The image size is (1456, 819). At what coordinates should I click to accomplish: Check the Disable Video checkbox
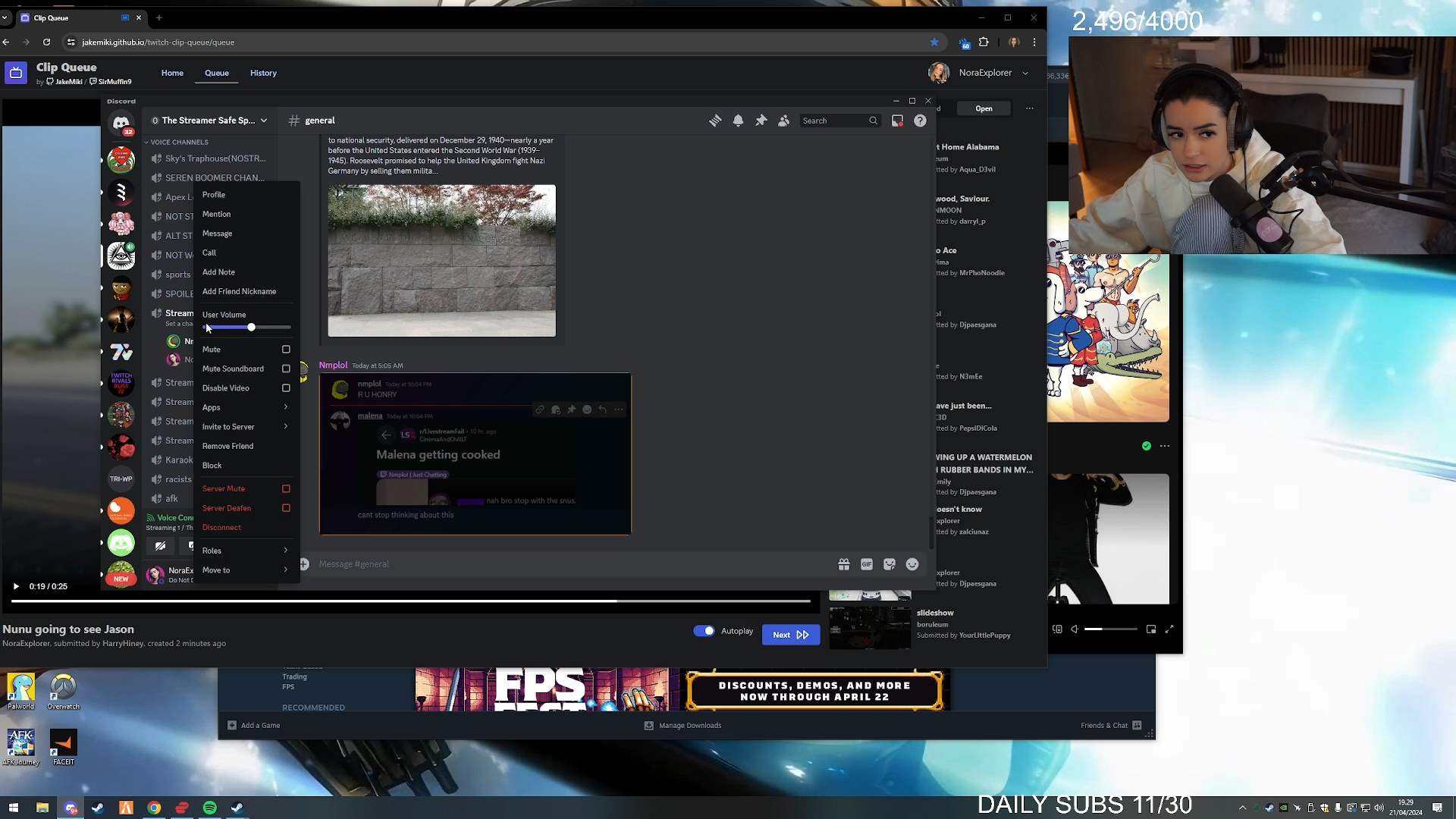click(286, 388)
